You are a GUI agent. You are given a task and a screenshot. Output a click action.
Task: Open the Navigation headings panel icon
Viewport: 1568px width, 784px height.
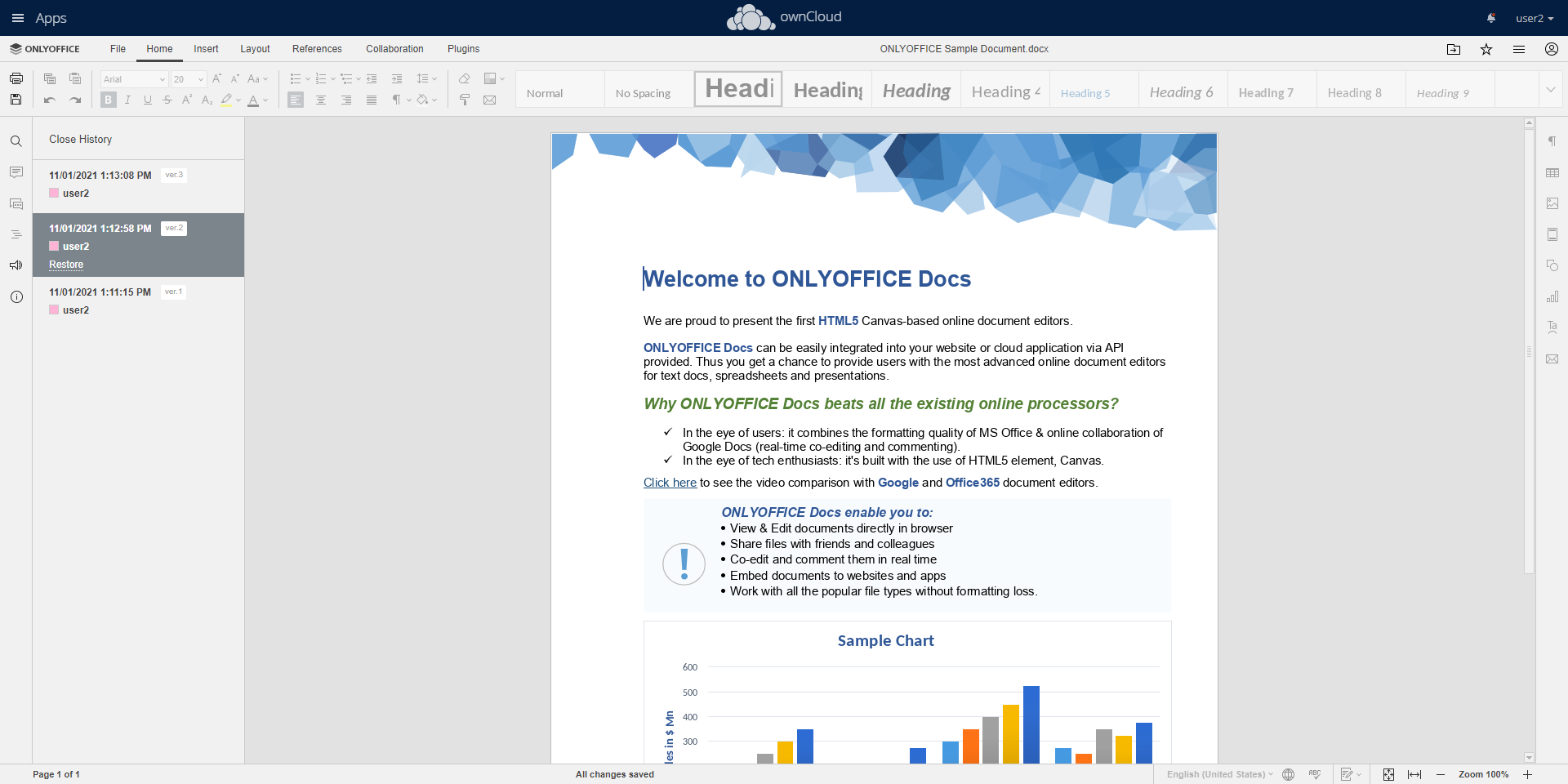tap(16, 234)
